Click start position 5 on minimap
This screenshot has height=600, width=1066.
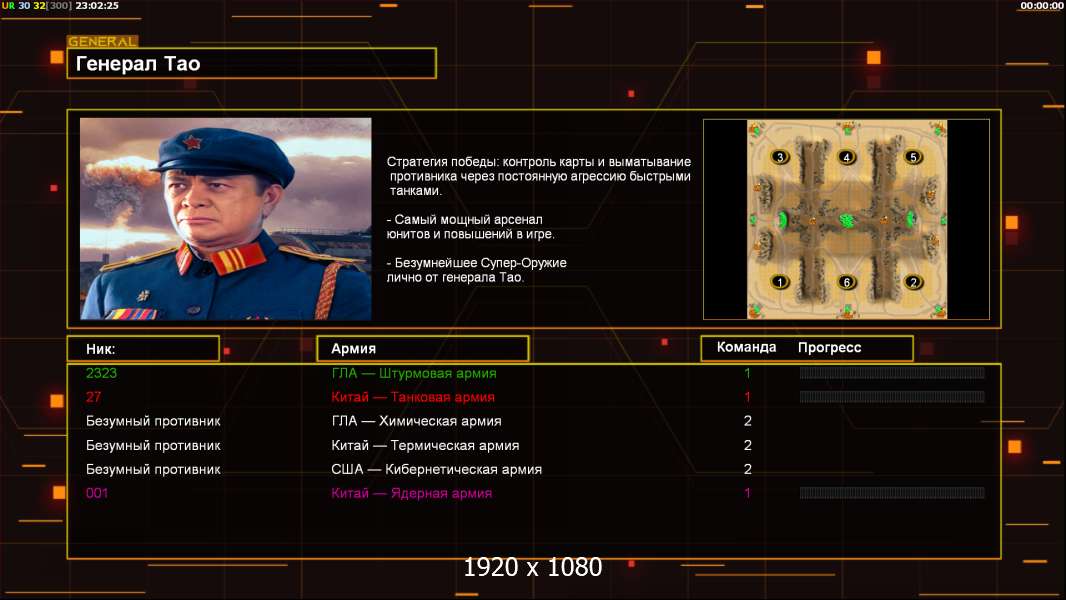pyautogui.click(x=913, y=157)
